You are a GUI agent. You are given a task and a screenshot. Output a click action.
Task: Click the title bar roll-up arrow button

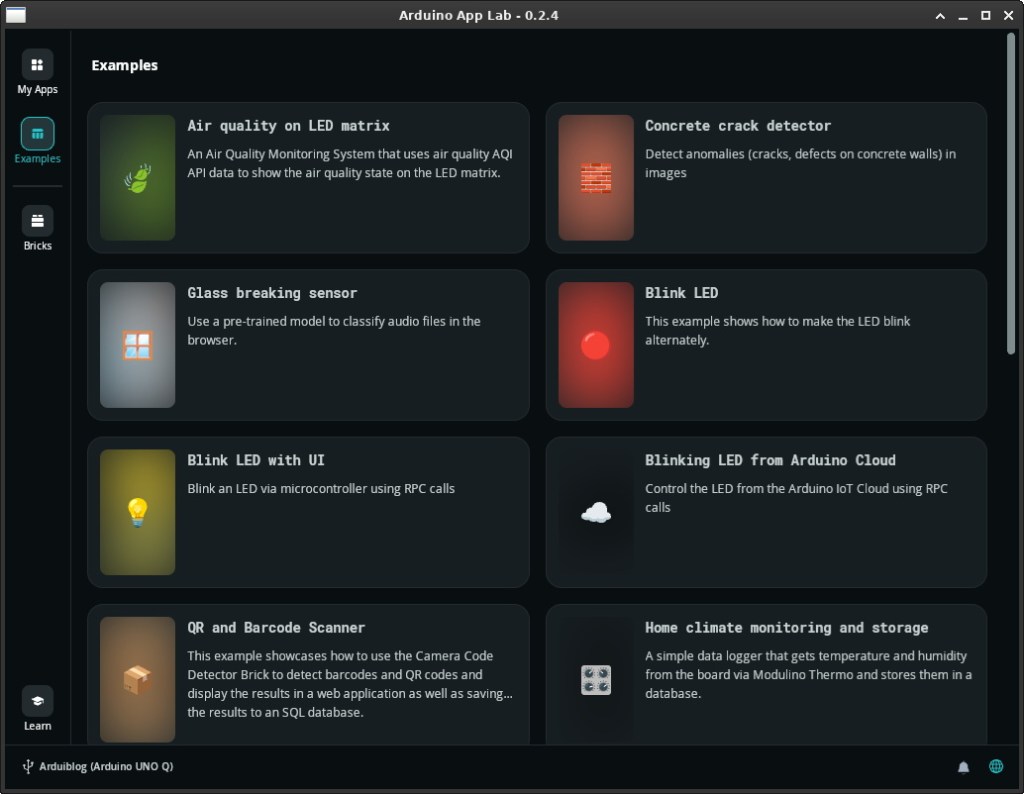pyautogui.click(x=940, y=16)
